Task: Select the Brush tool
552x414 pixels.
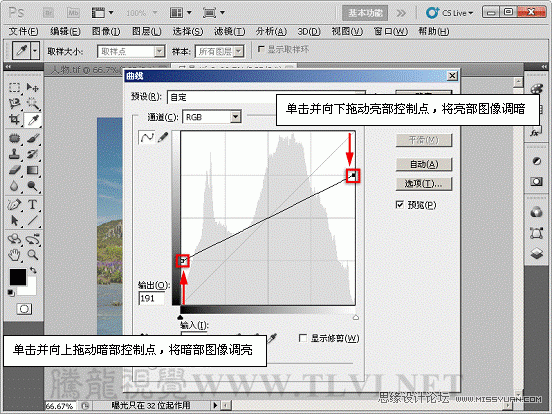Action: point(33,138)
